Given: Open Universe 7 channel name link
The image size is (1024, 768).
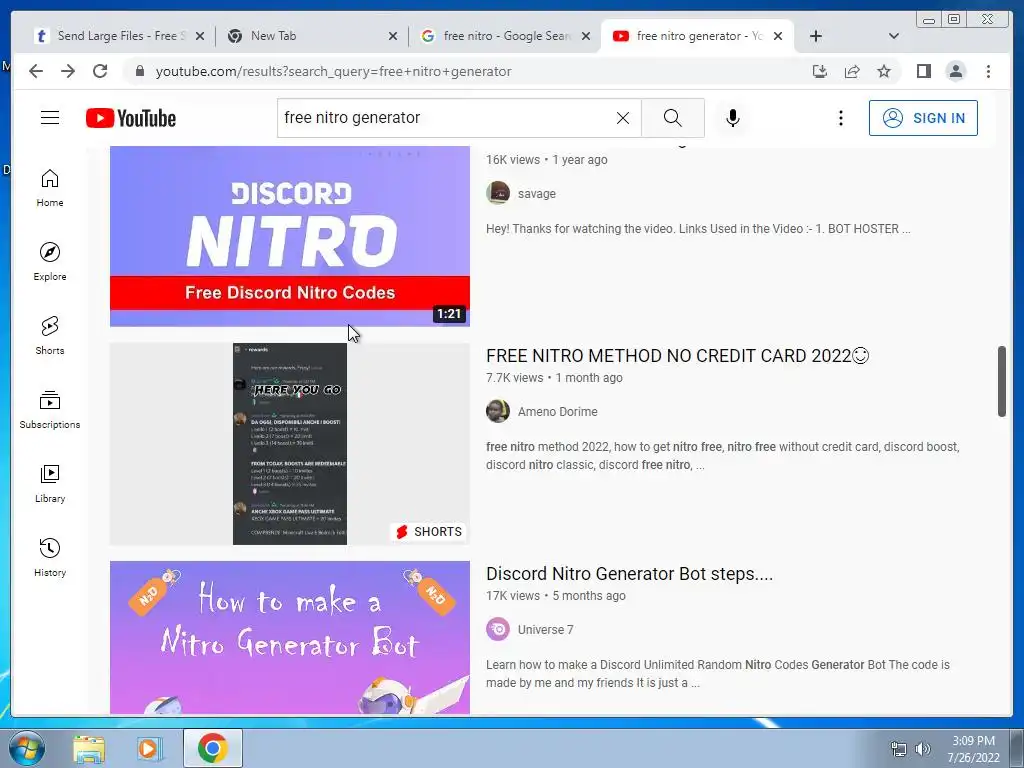Looking at the screenshot, I should pyautogui.click(x=545, y=630).
